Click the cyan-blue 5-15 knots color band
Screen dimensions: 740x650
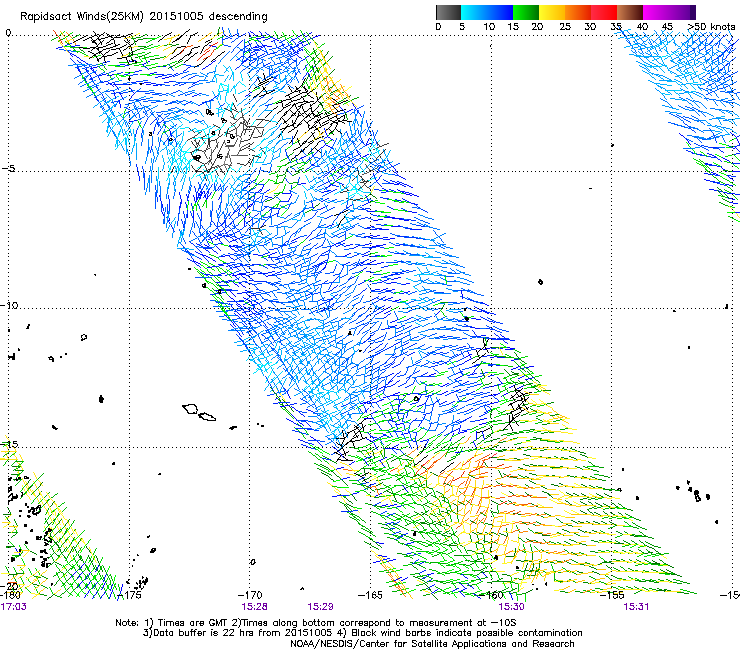pos(487,12)
